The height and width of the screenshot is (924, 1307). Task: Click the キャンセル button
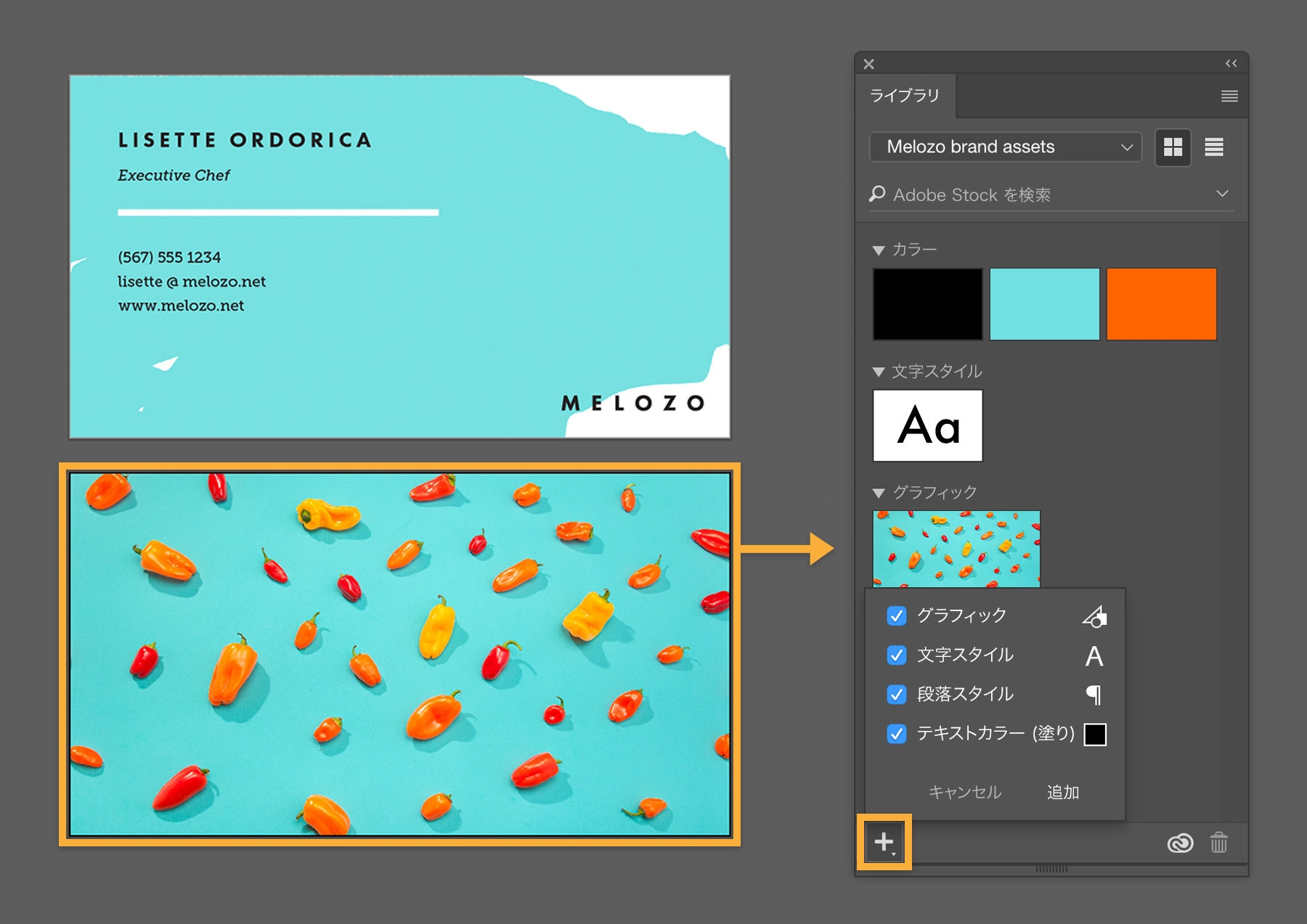pyautogui.click(x=965, y=792)
